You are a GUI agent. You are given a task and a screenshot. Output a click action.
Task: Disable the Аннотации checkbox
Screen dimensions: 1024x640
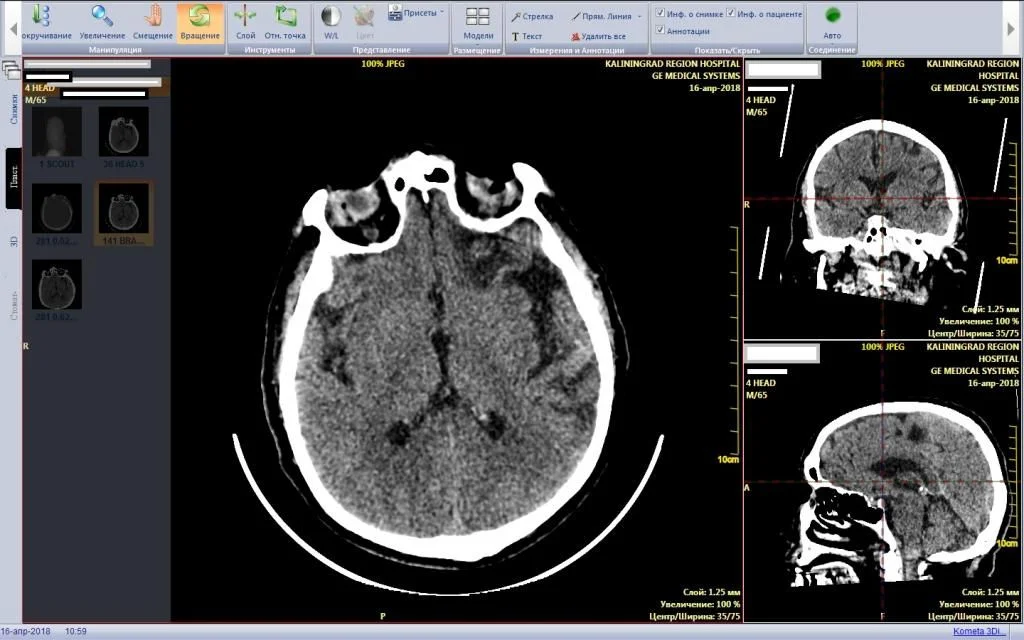[x=660, y=31]
